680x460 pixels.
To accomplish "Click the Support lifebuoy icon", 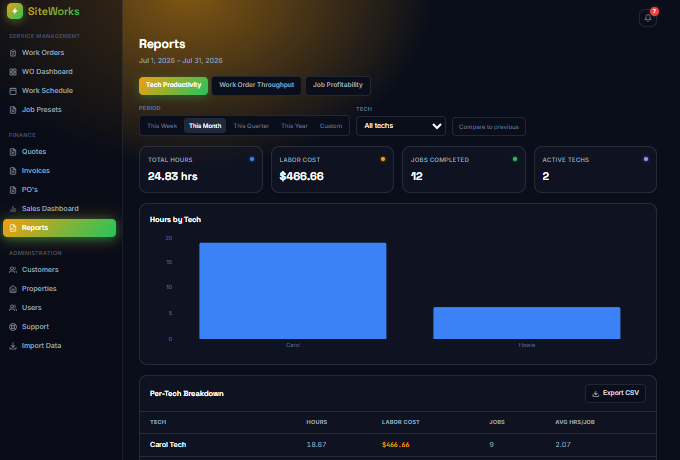I will tap(13, 327).
